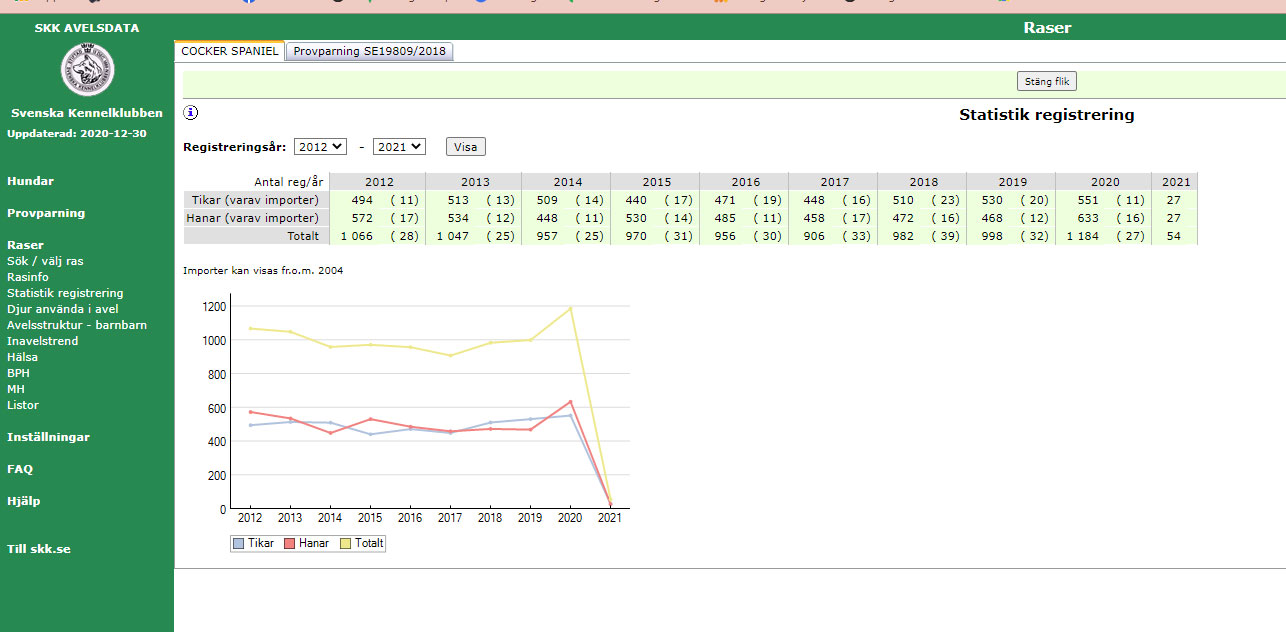Open the Provparning menu section
The image size is (1286, 632).
(46, 213)
